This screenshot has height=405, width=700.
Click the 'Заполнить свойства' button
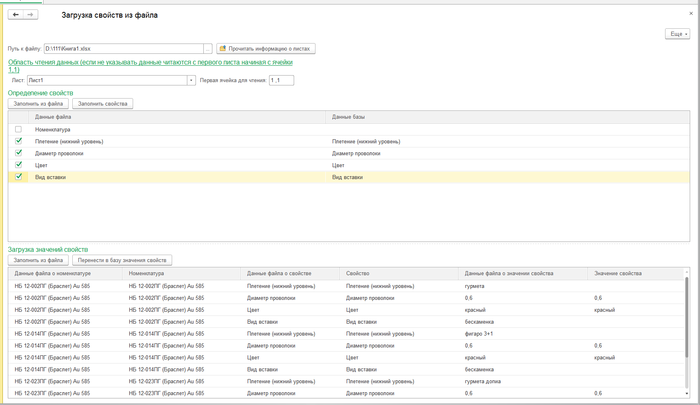pos(102,104)
